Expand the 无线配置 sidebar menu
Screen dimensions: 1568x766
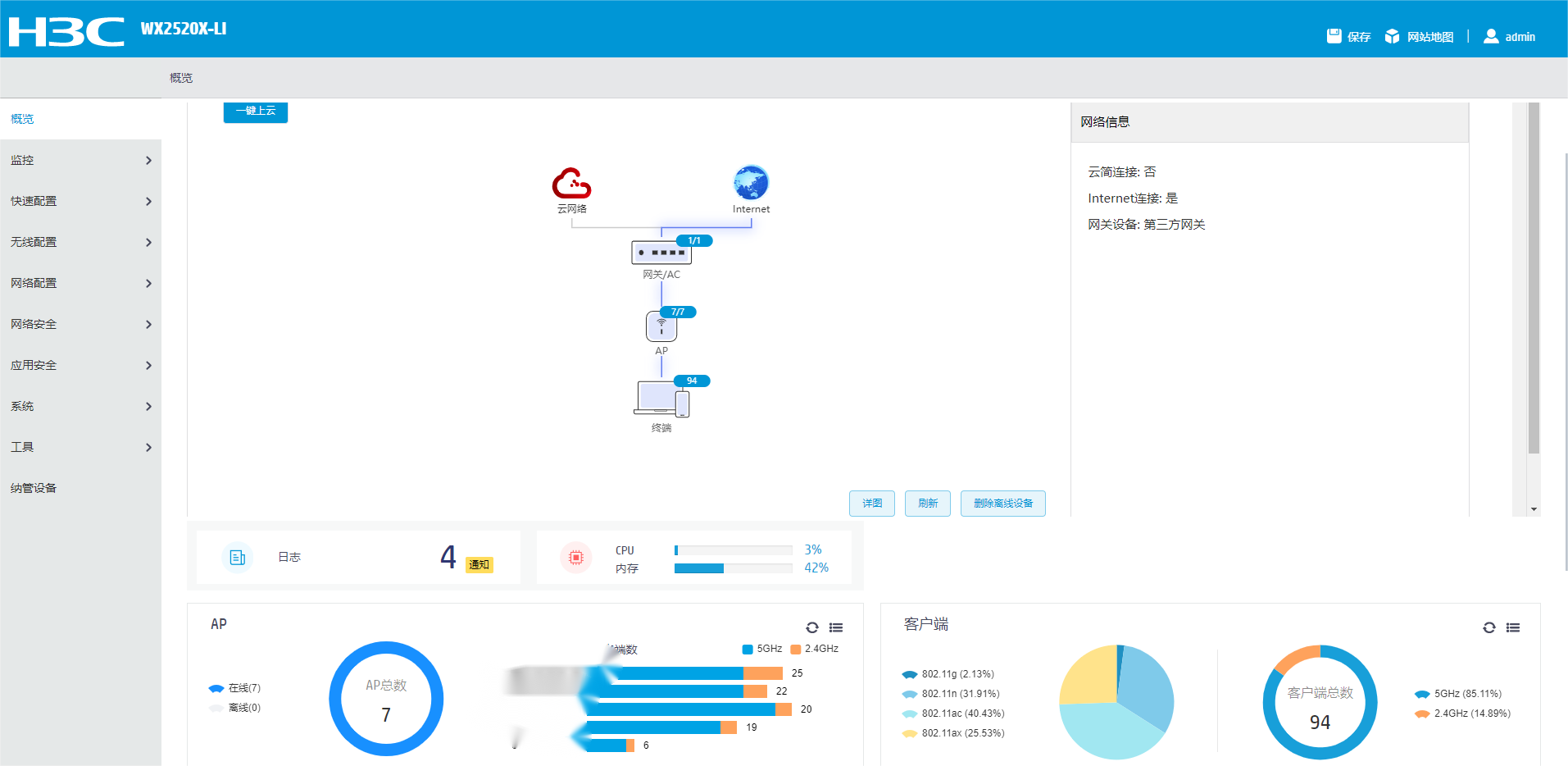click(x=80, y=242)
